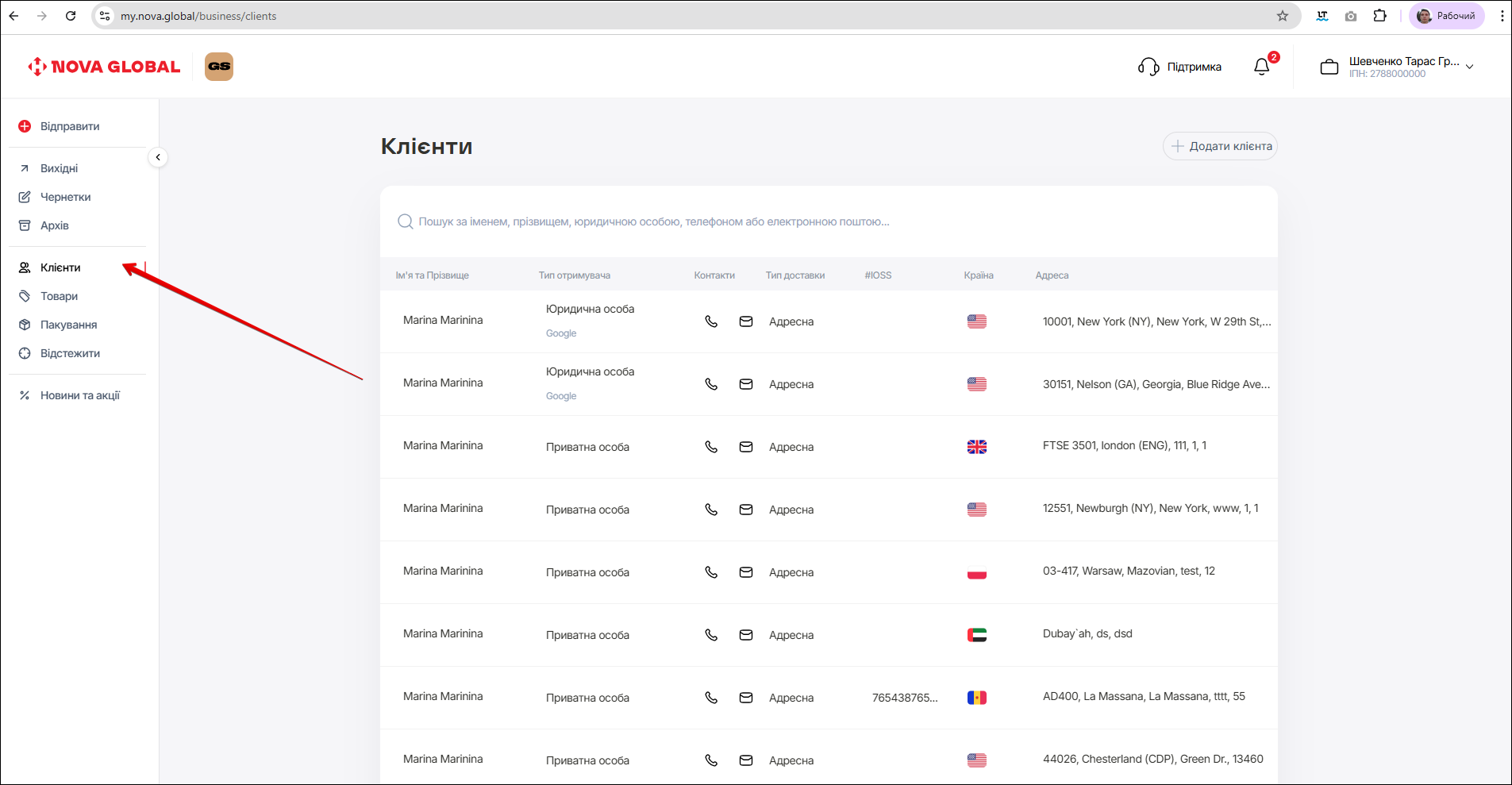Open notifications bell with 2 alerts
Viewport: 1512px width, 785px height.
coord(1262,67)
